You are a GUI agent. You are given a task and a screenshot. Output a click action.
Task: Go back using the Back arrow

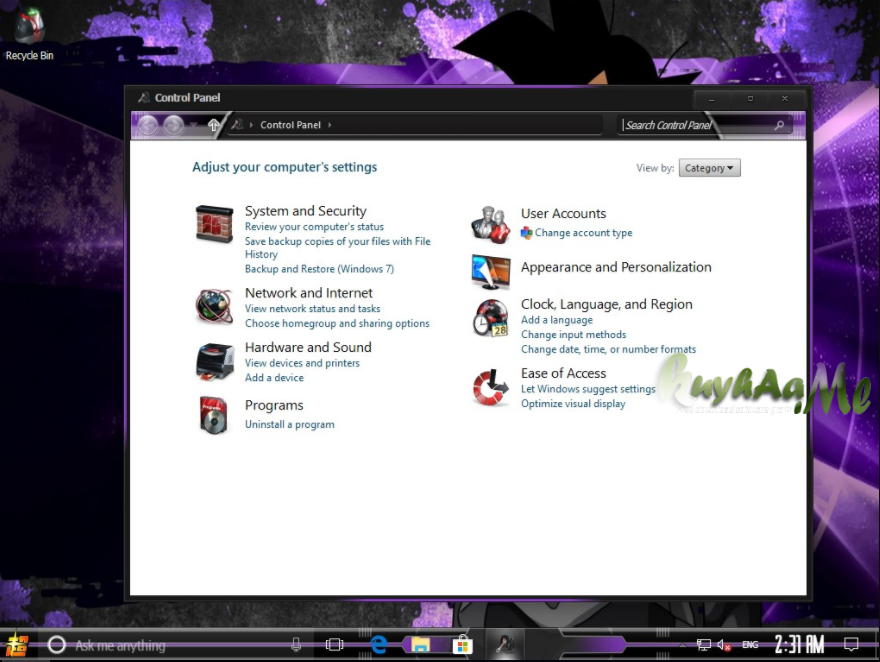pos(148,125)
